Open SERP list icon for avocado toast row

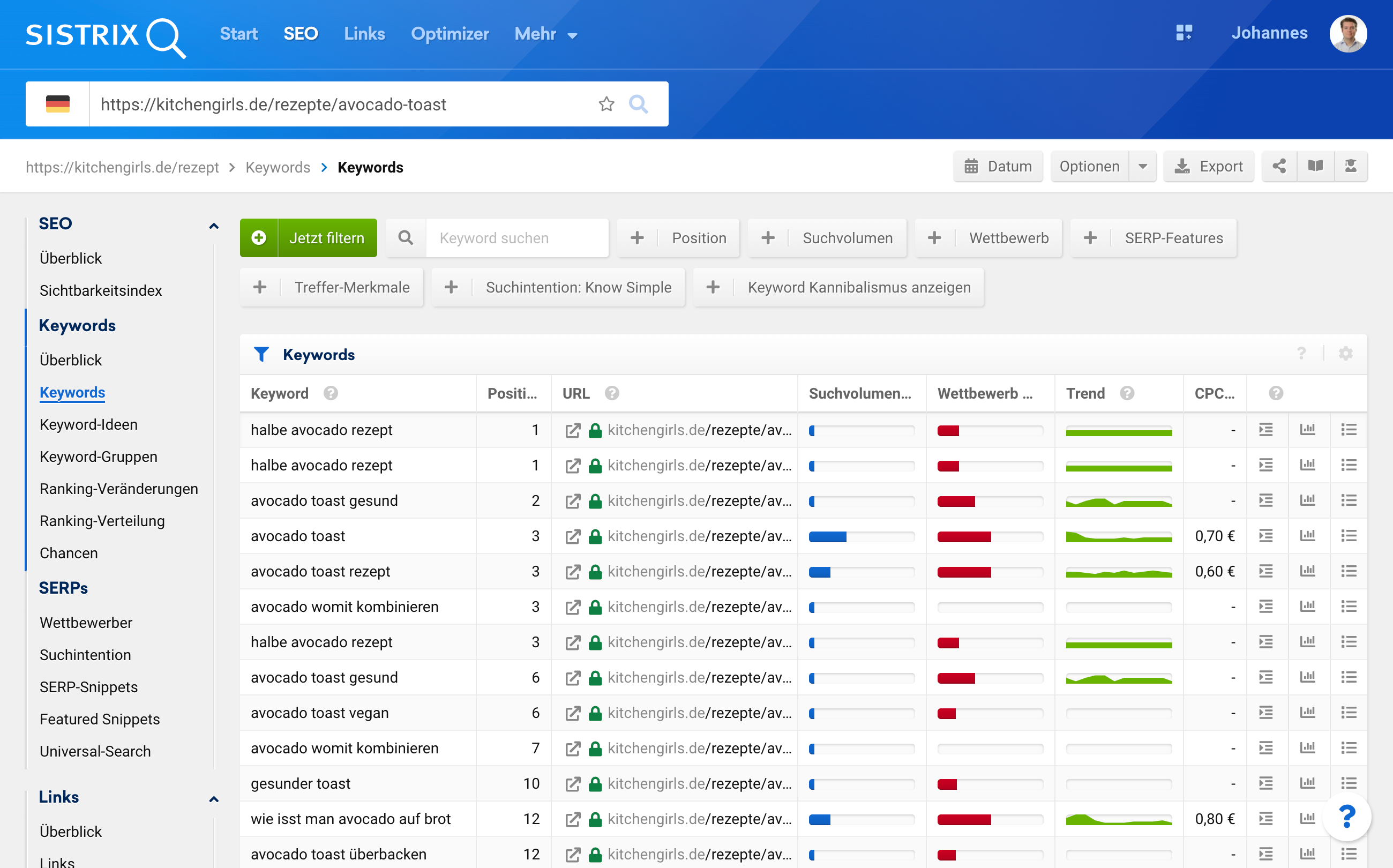point(1348,536)
